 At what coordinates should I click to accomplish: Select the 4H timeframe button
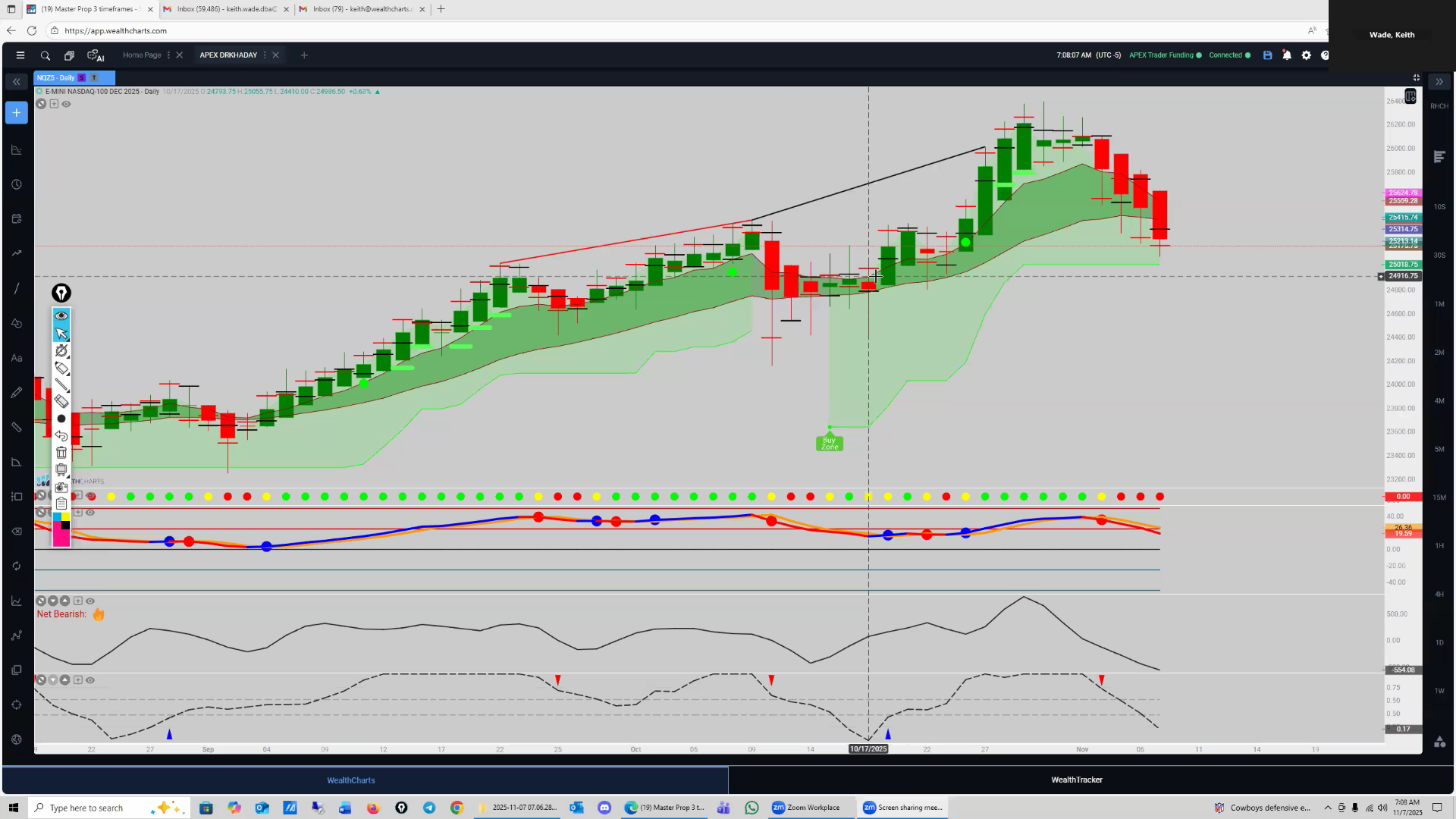click(1439, 594)
